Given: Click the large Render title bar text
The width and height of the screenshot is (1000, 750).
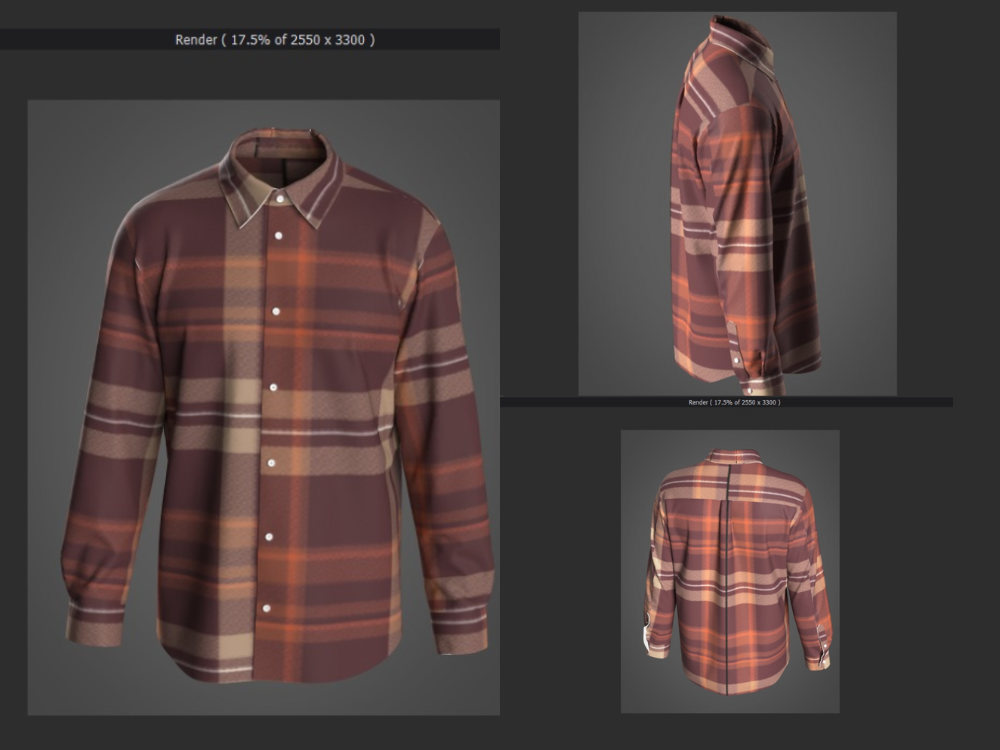Looking at the screenshot, I should 275,40.
